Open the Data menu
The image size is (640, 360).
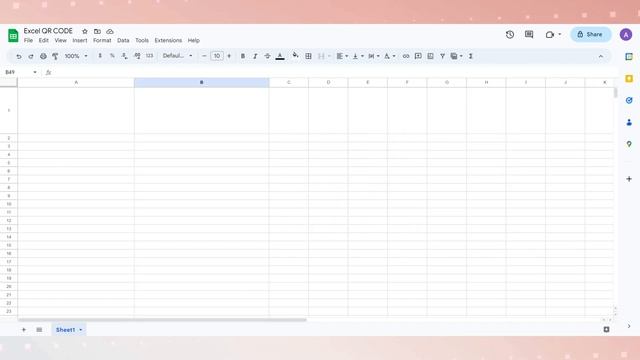pos(123,40)
